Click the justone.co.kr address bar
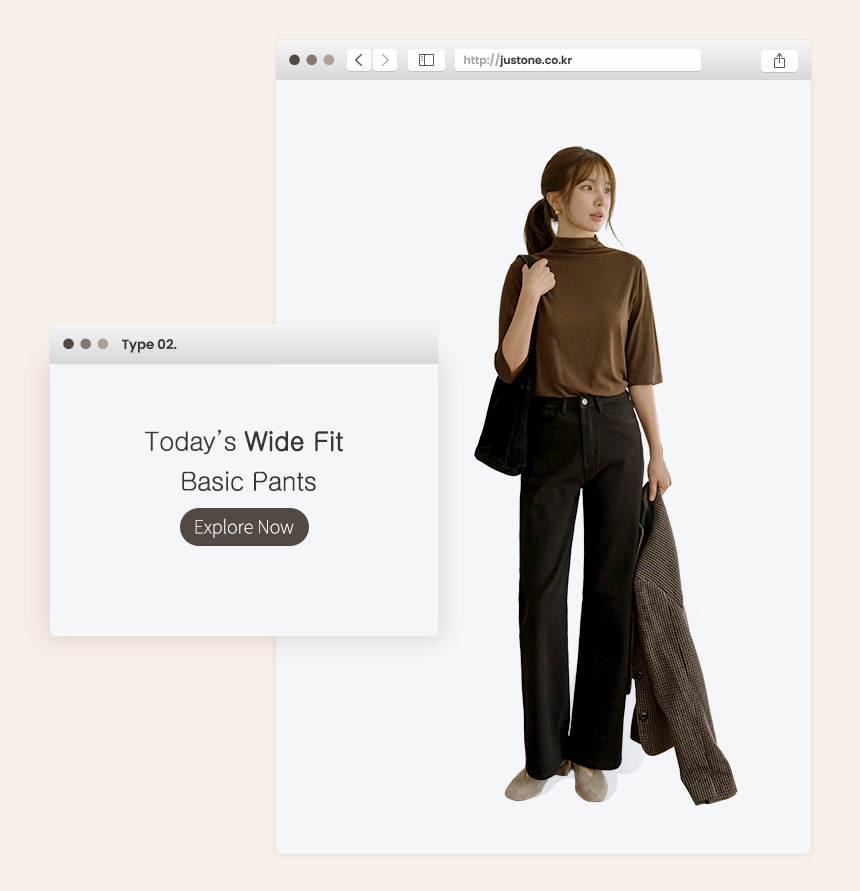860x891 pixels. point(578,60)
